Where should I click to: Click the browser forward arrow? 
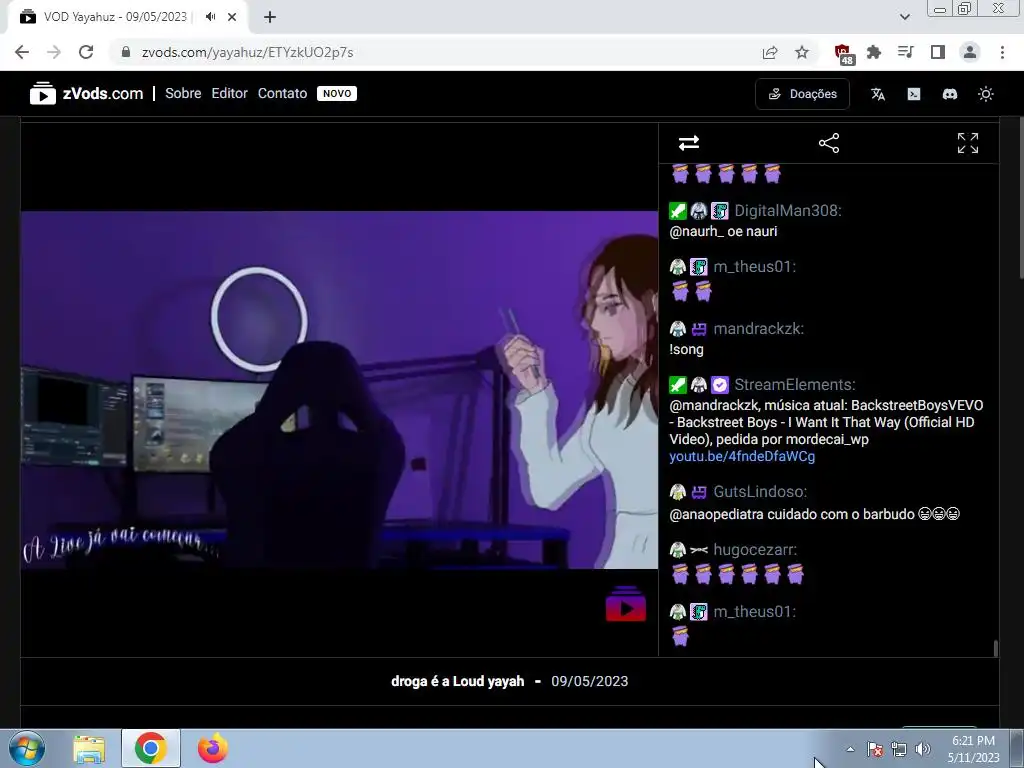[54, 52]
